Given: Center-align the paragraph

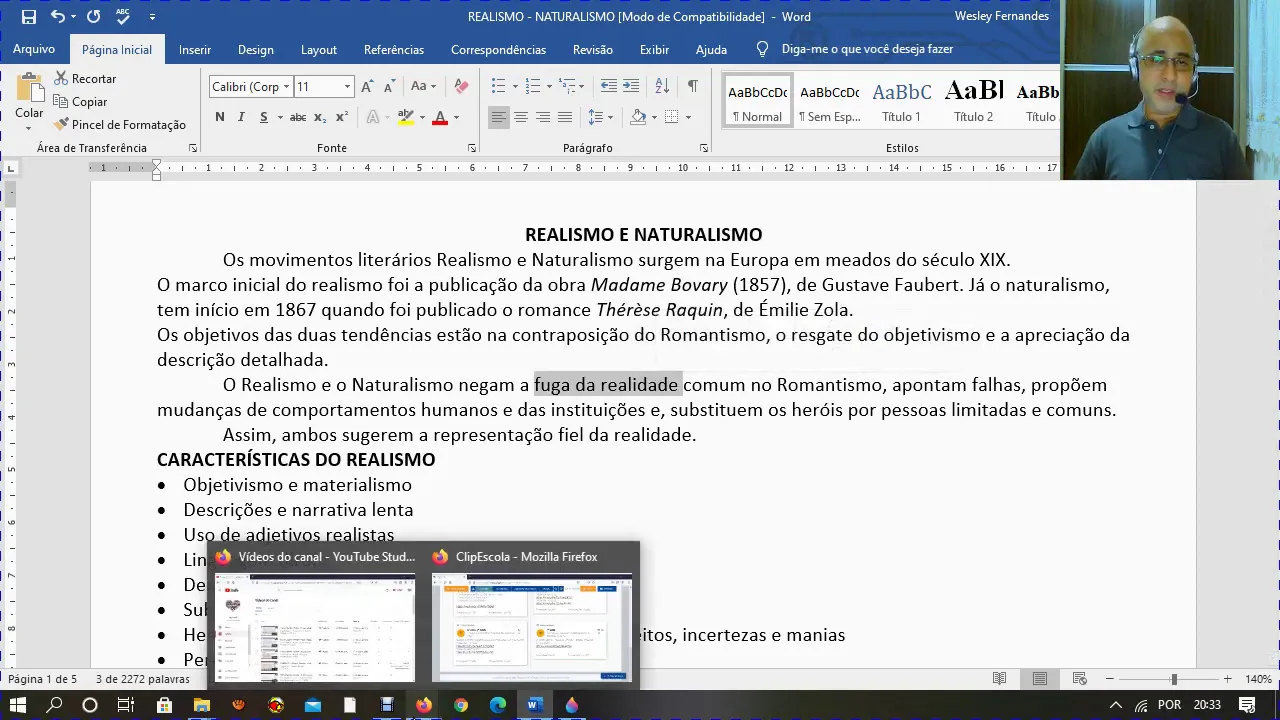Looking at the screenshot, I should (521, 118).
